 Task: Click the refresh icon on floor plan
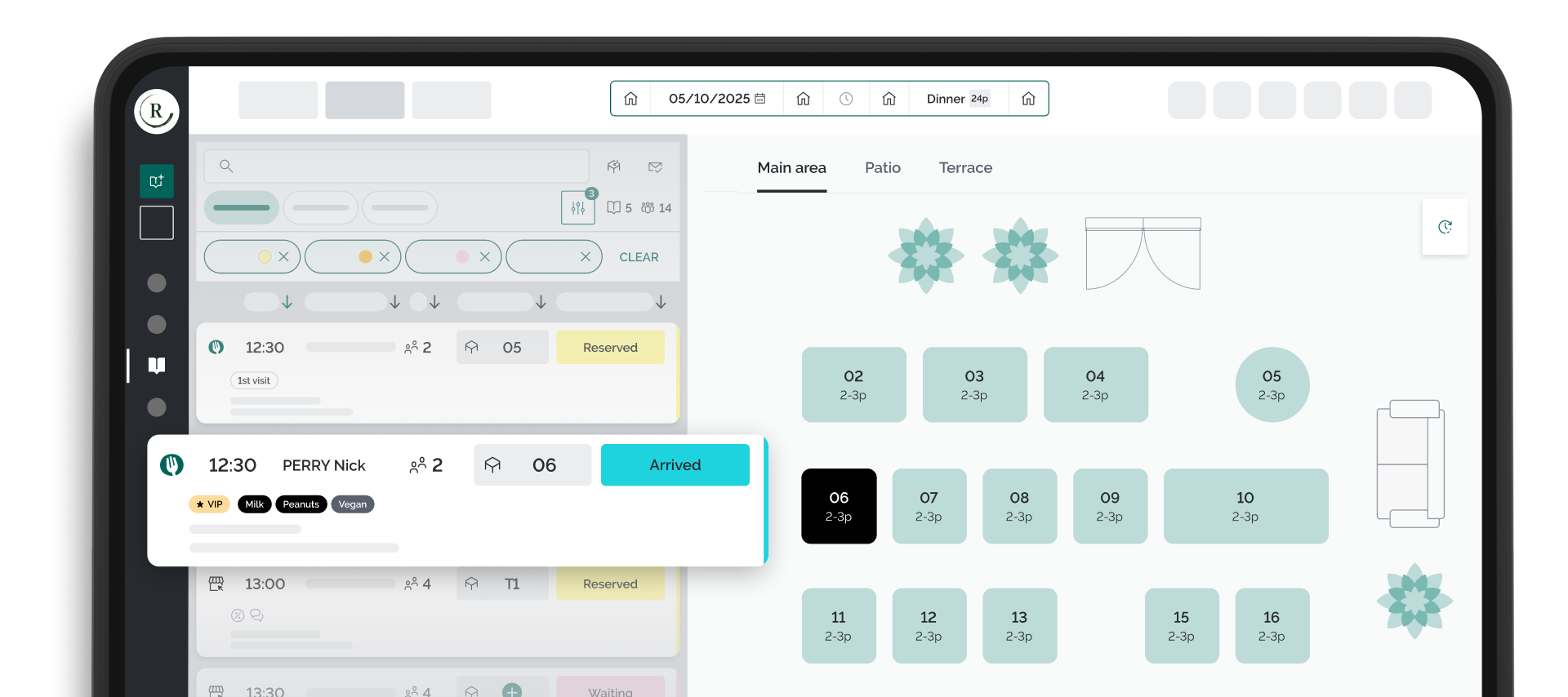(1445, 227)
